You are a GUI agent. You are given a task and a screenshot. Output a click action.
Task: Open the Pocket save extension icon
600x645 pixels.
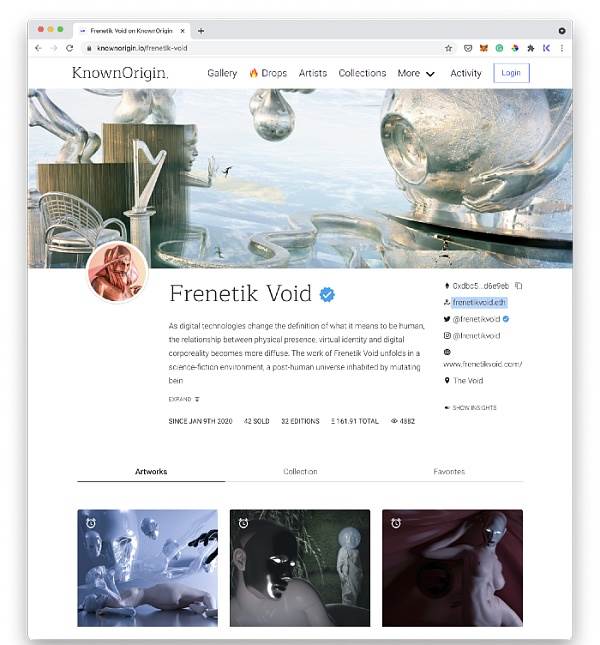(468, 48)
